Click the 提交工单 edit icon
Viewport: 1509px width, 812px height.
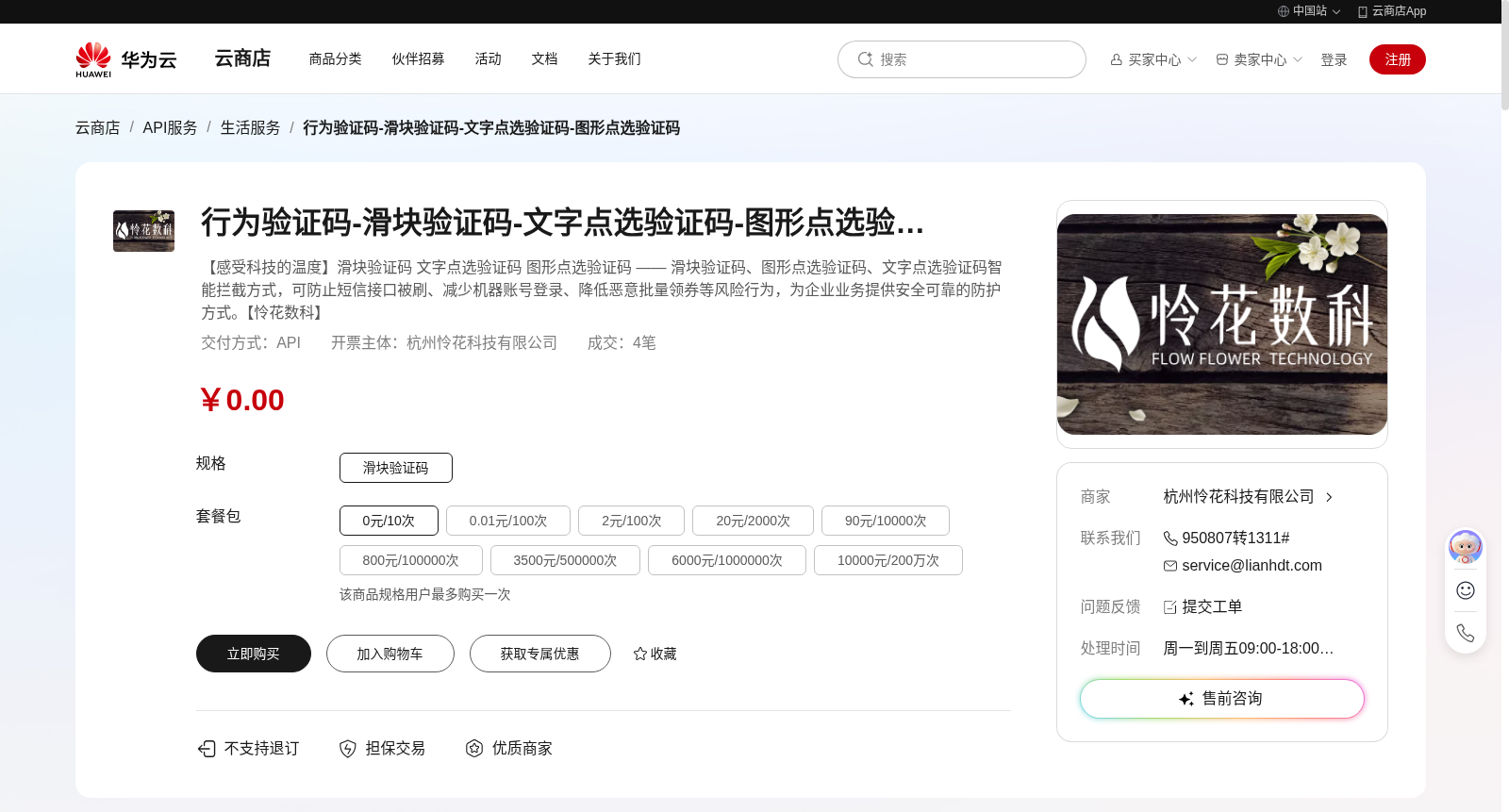1170,607
